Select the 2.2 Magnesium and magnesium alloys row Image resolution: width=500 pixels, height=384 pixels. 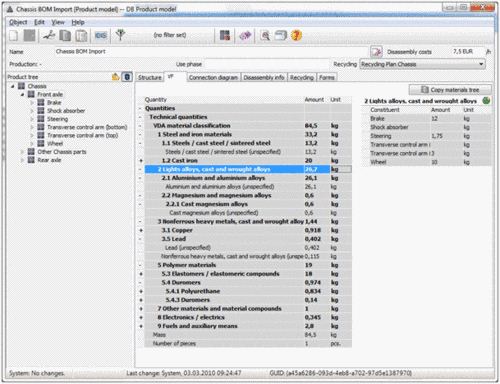pyautogui.click(x=248, y=195)
